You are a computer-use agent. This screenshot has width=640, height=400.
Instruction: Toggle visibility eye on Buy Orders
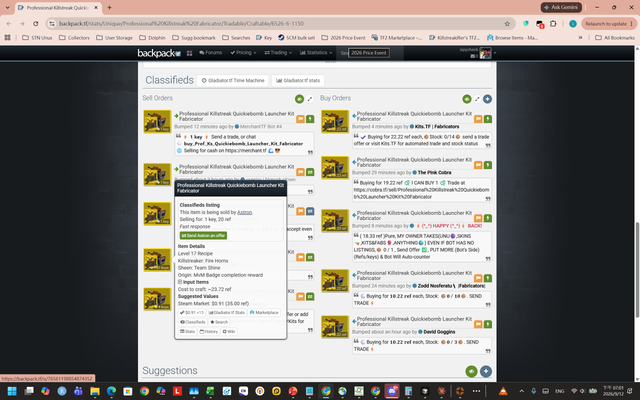click(x=467, y=99)
